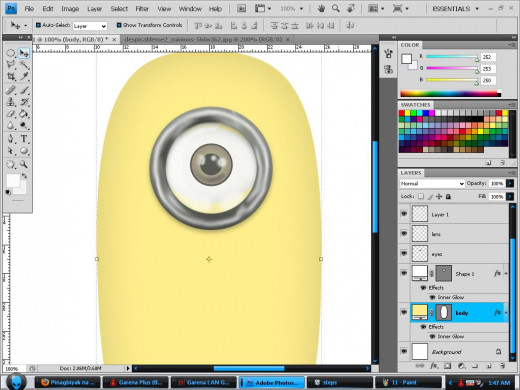Select the Eraser tool
This screenshot has height=390, width=520.
click(11, 114)
